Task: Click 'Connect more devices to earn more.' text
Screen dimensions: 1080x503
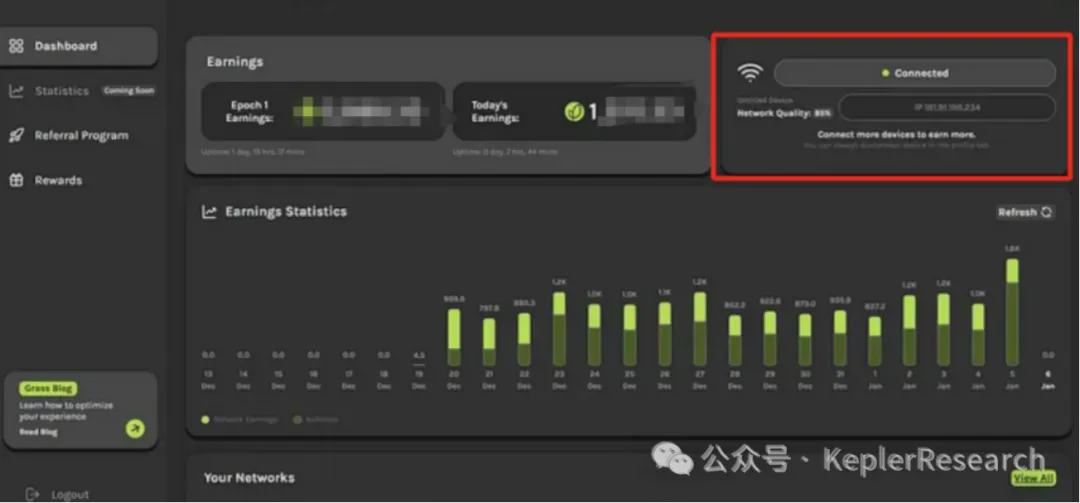Action: (896, 134)
